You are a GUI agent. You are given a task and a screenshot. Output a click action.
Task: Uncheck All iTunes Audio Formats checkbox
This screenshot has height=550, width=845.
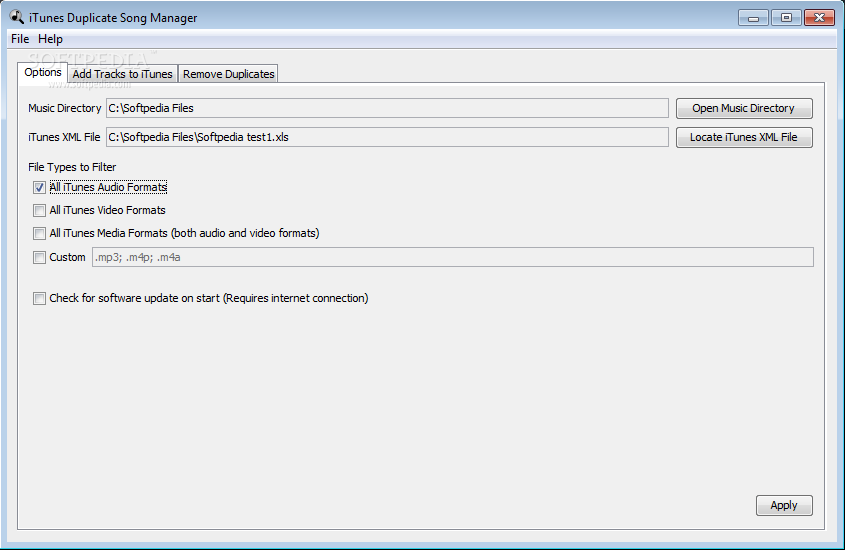[39, 187]
